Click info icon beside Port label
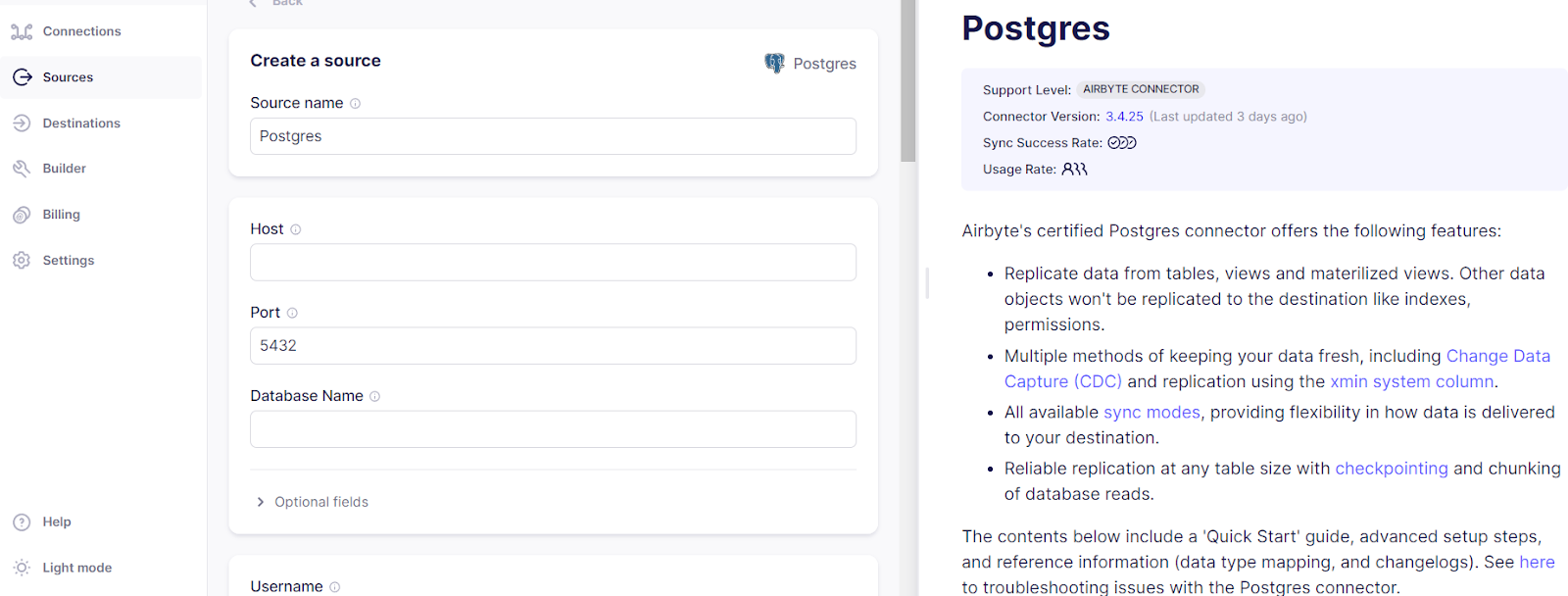 [x=292, y=313]
